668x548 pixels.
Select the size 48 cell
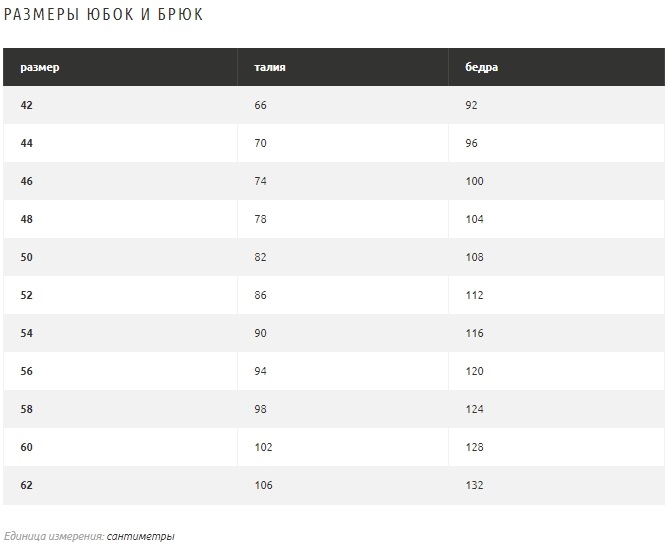click(x=26, y=219)
